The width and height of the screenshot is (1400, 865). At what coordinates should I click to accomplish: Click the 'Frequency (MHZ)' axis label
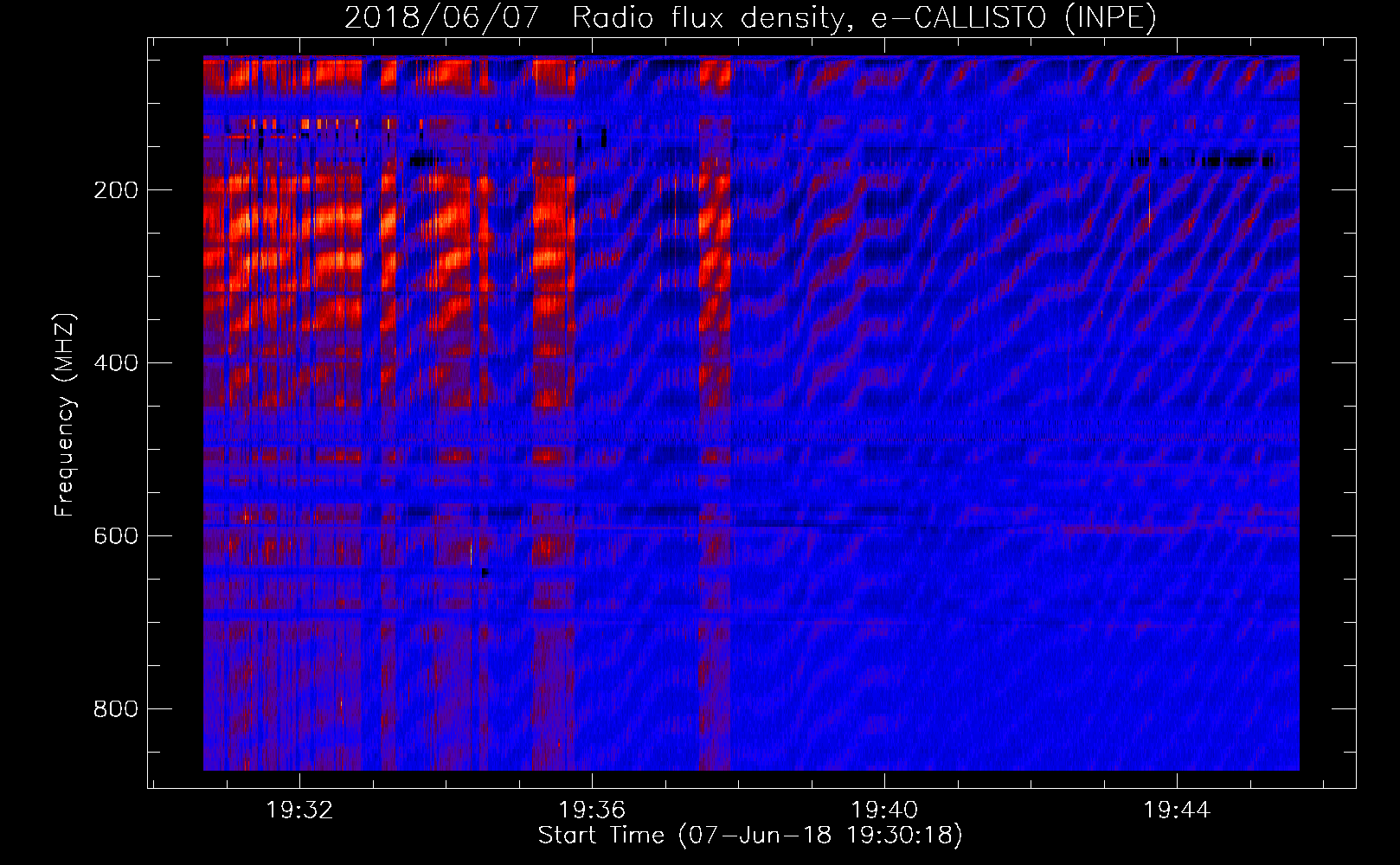pos(65,415)
